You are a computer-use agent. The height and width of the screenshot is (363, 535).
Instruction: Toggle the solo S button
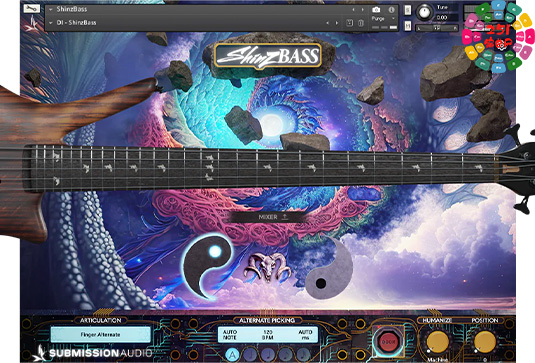(x=408, y=10)
